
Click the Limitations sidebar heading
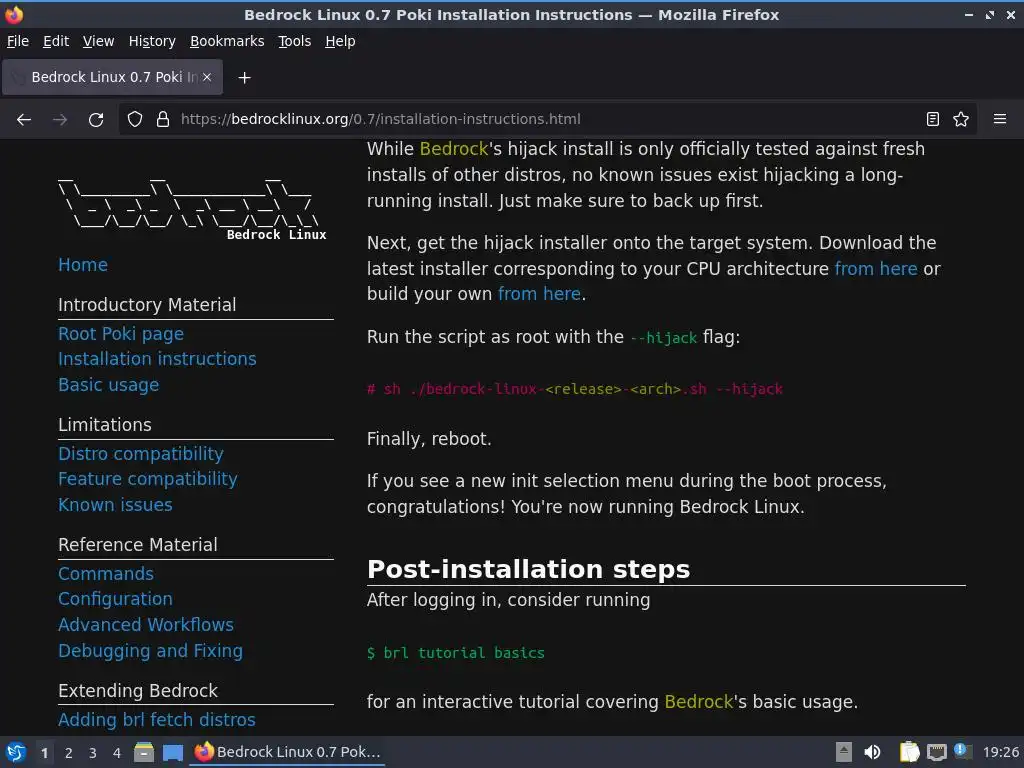coord(104,425)
